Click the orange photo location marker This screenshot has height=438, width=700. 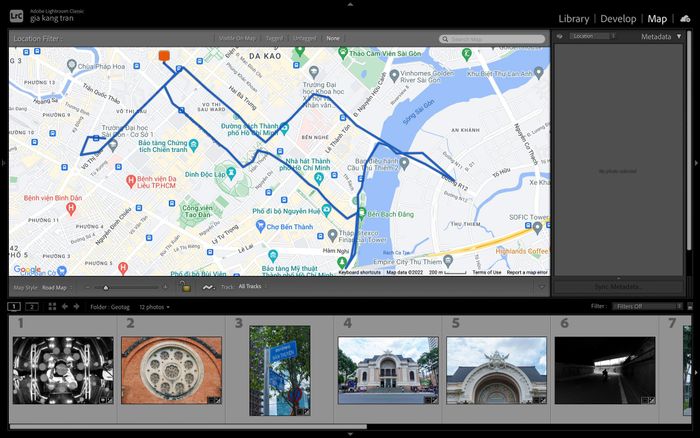[164, 56]
